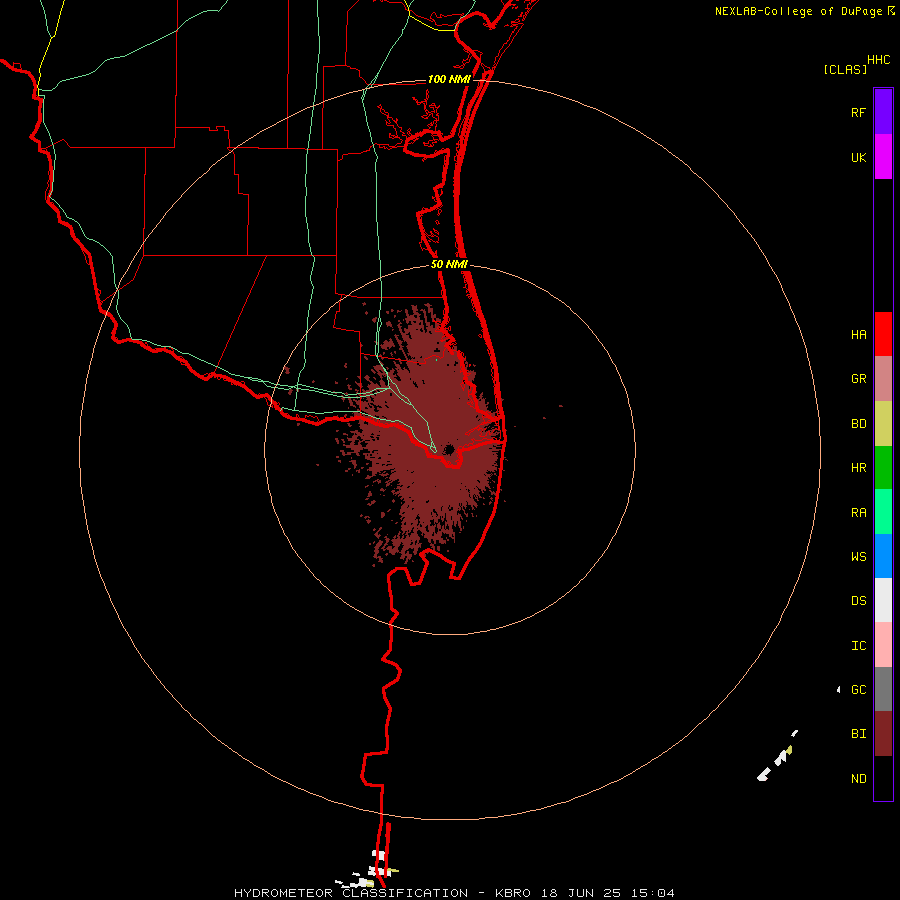Click the BI dark red legend swatch
Viewport: 900px width, 900px height.
(x=883, y=734)
